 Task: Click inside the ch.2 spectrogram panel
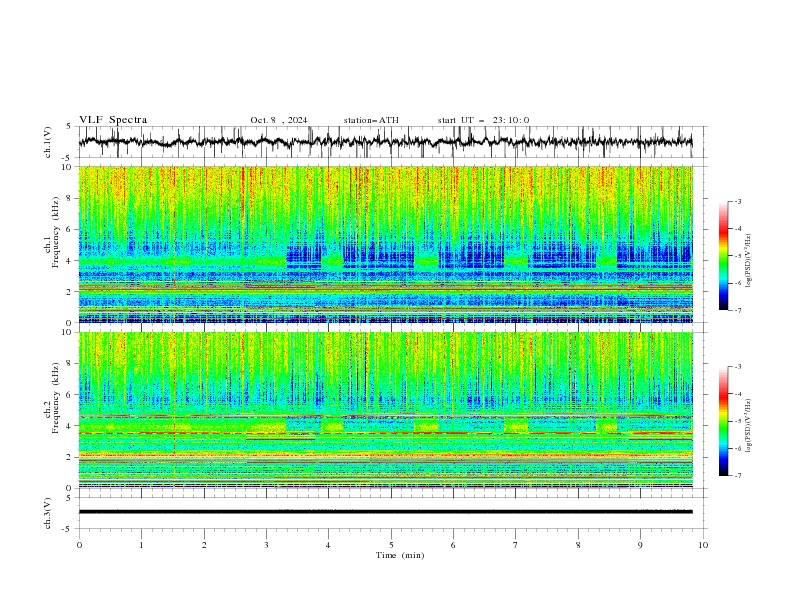[x=385, y=410]
